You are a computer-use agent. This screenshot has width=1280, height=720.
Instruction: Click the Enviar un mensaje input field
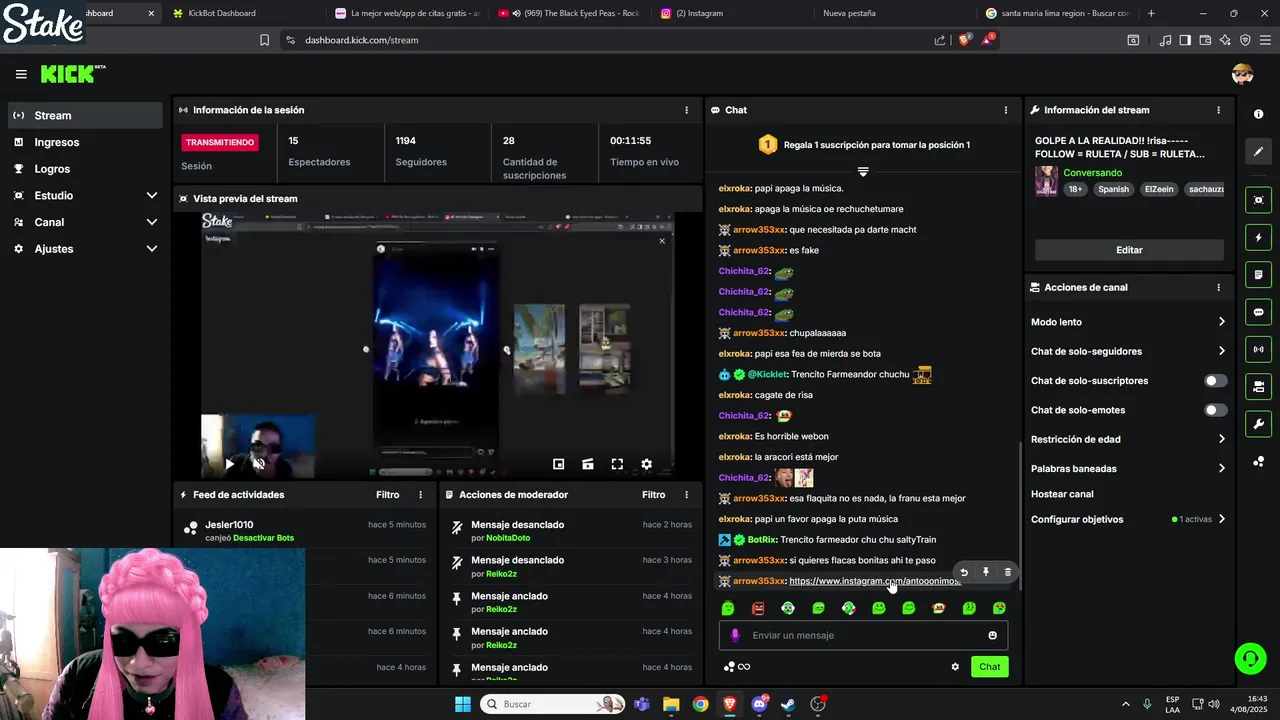click(x=863, y=636)
